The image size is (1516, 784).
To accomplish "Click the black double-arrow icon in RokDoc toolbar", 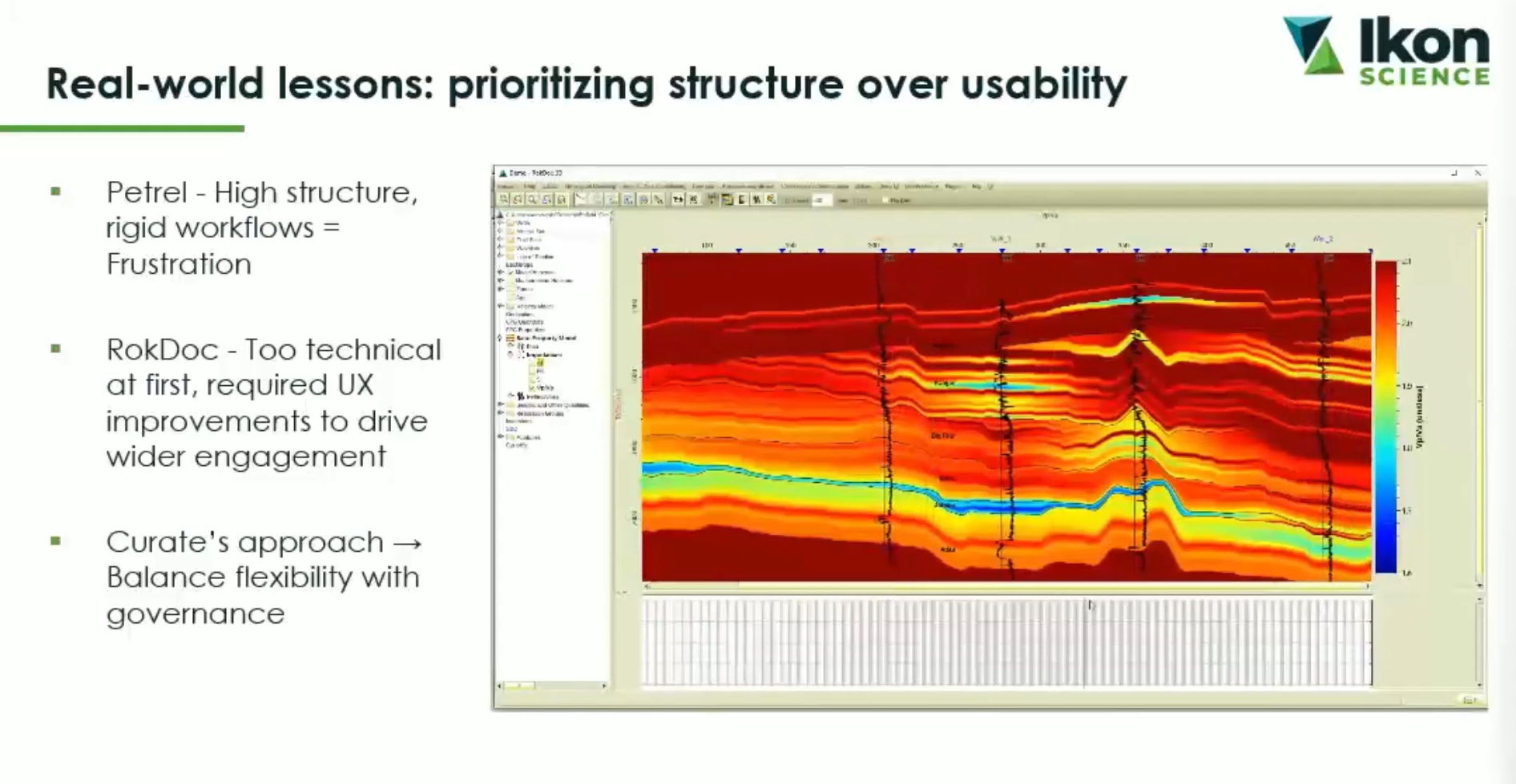I will [678, 199].
